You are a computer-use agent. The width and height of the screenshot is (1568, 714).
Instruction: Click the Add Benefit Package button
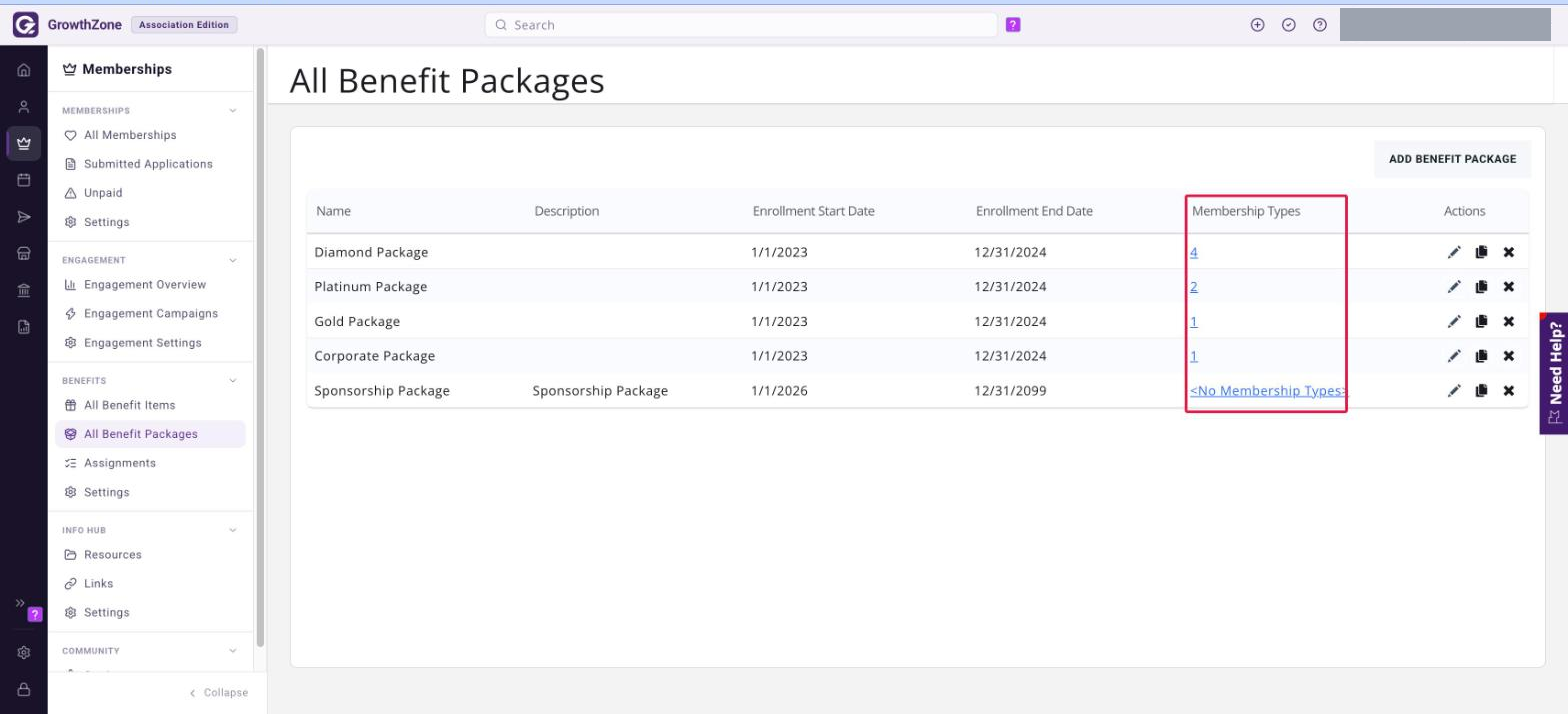pos(1452,159)
